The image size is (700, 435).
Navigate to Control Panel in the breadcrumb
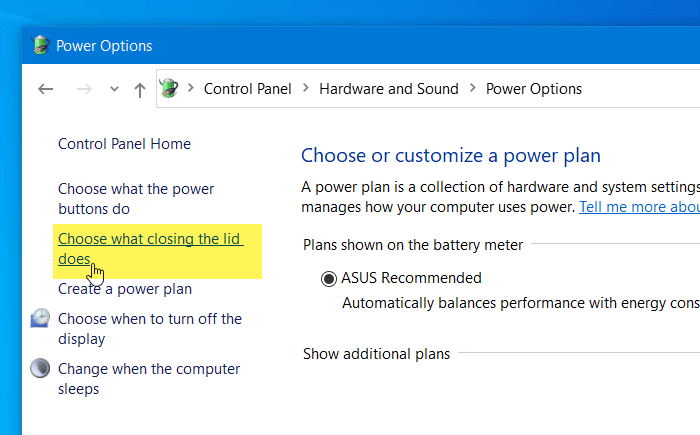pos(247,89)
